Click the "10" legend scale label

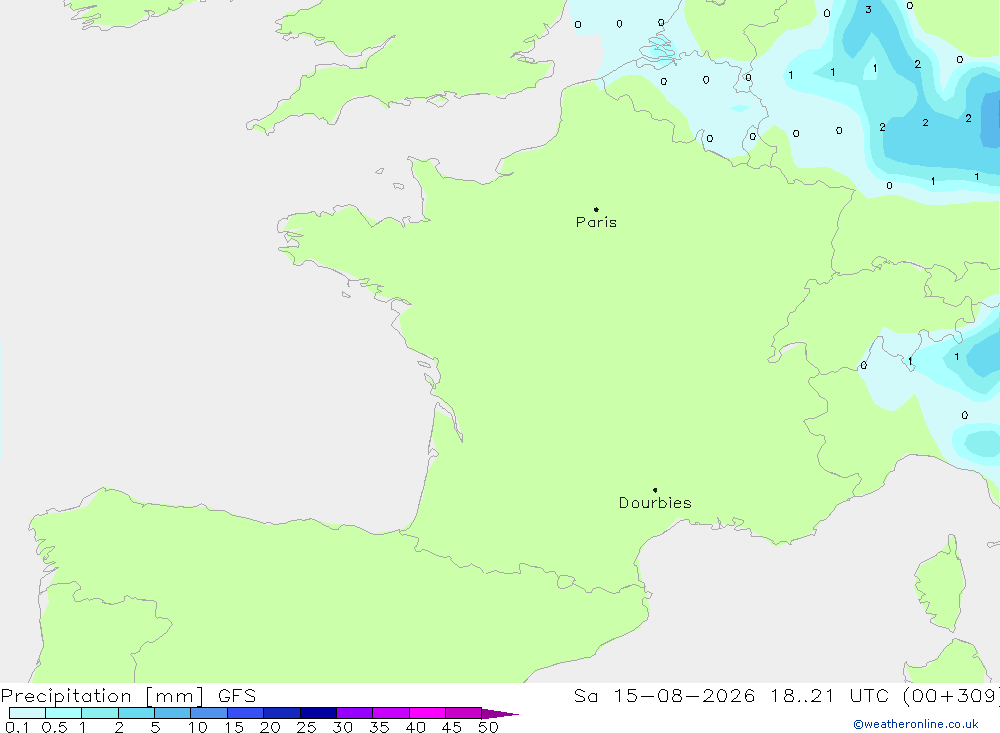pos(198,727)
